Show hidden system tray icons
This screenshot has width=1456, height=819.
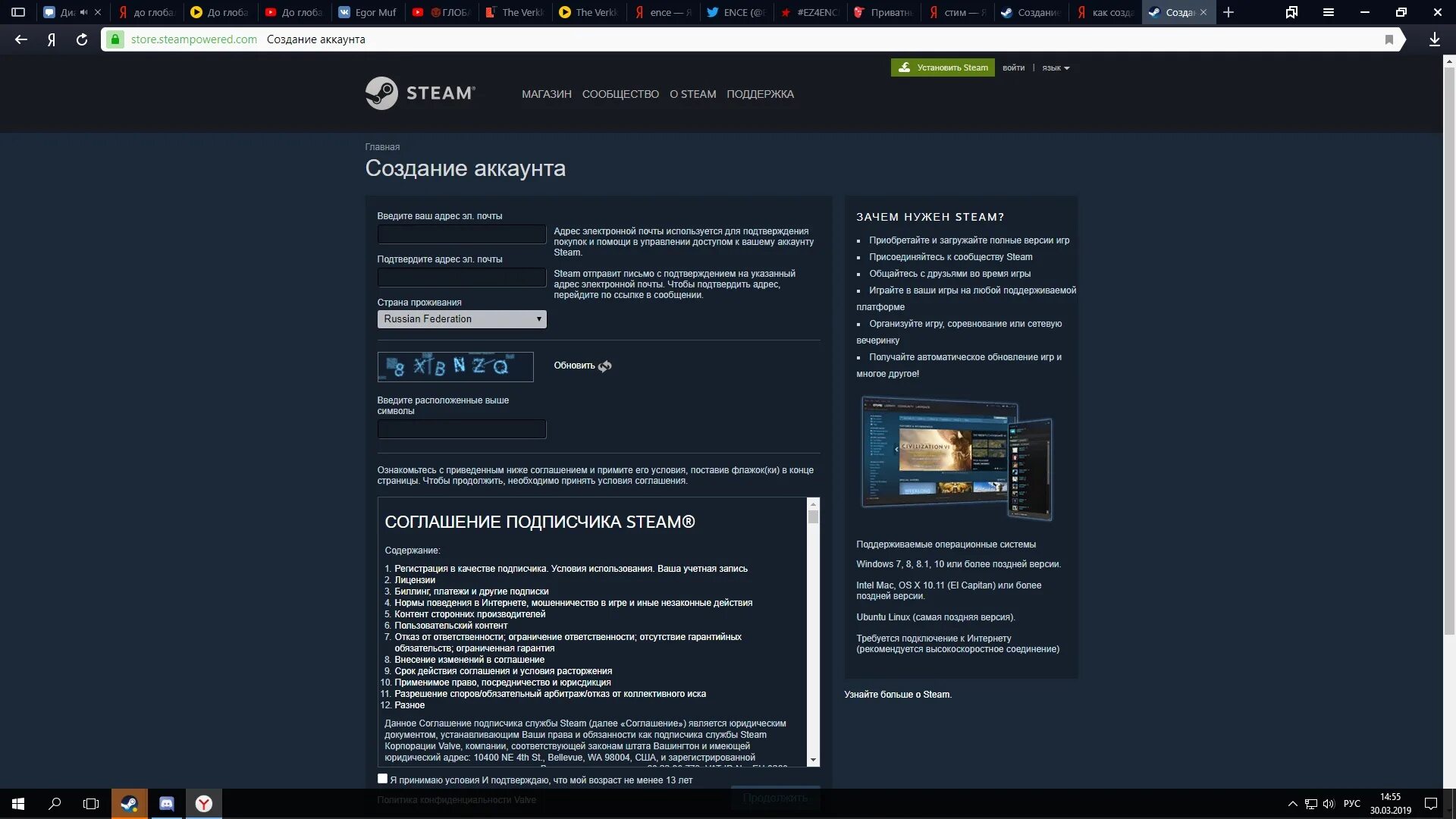click(1292, 804)
